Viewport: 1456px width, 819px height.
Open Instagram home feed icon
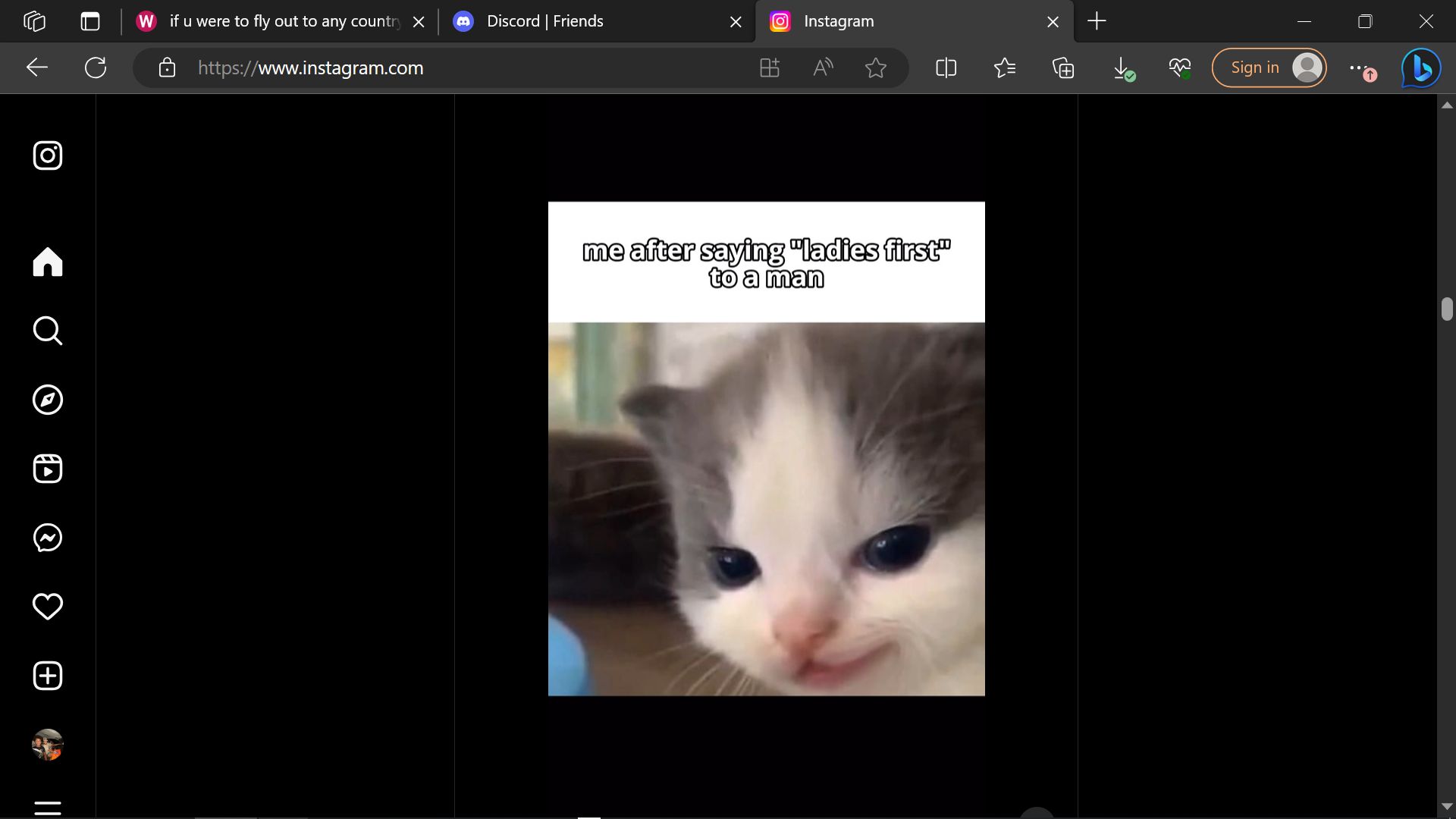point(48,262)
